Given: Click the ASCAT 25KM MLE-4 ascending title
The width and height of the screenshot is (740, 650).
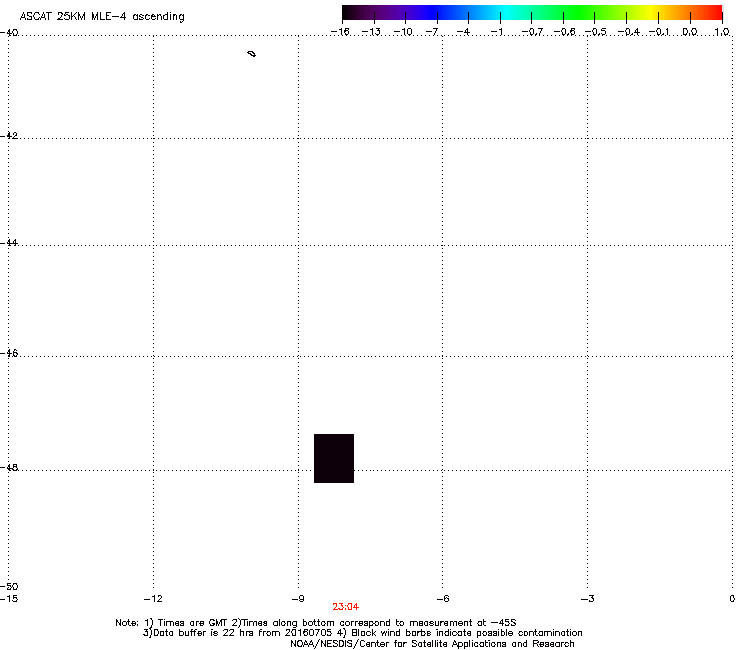Looking at the screenshot, I should [x=102, y=17].
